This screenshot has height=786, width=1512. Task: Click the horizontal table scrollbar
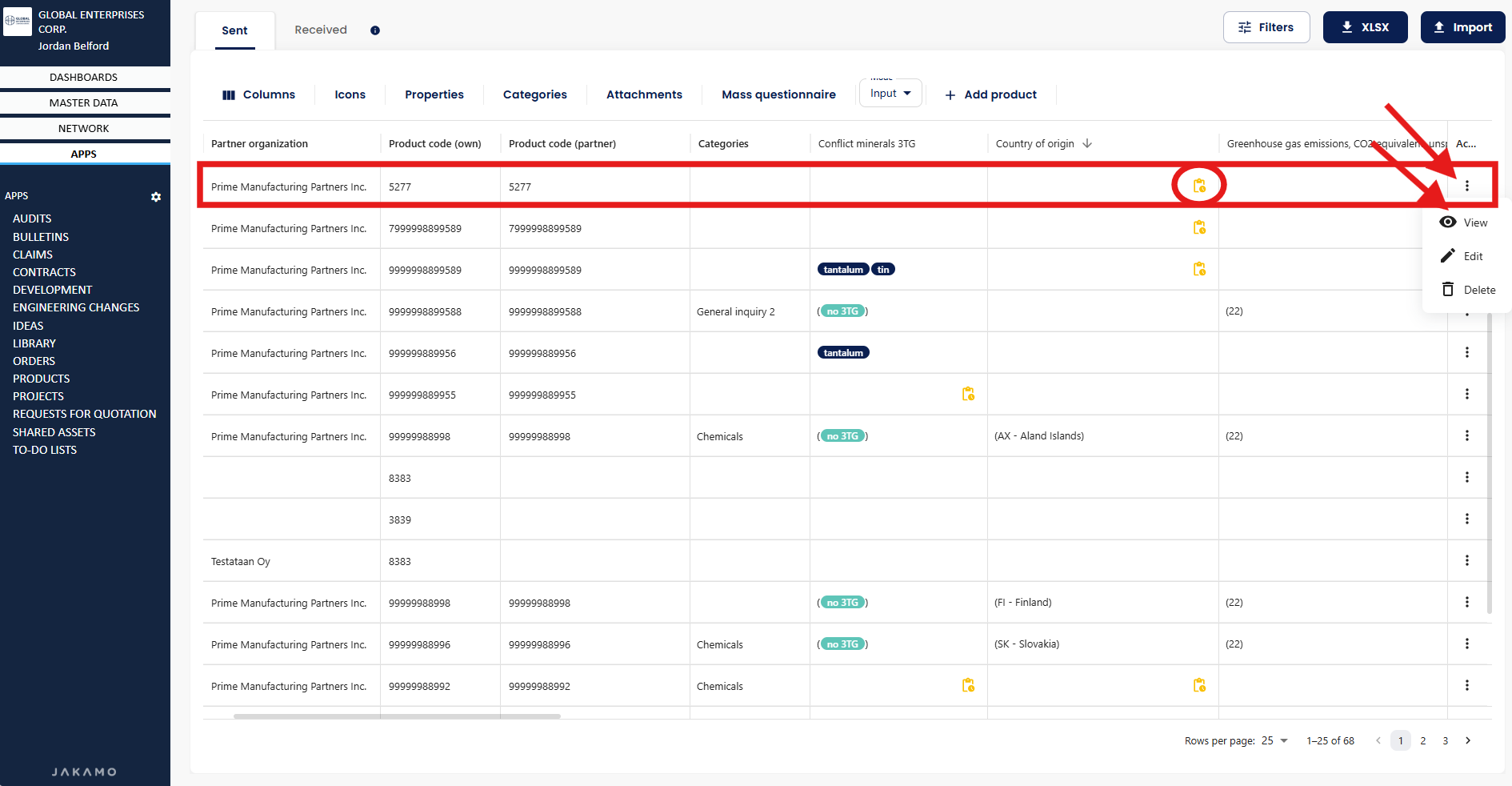397,716
